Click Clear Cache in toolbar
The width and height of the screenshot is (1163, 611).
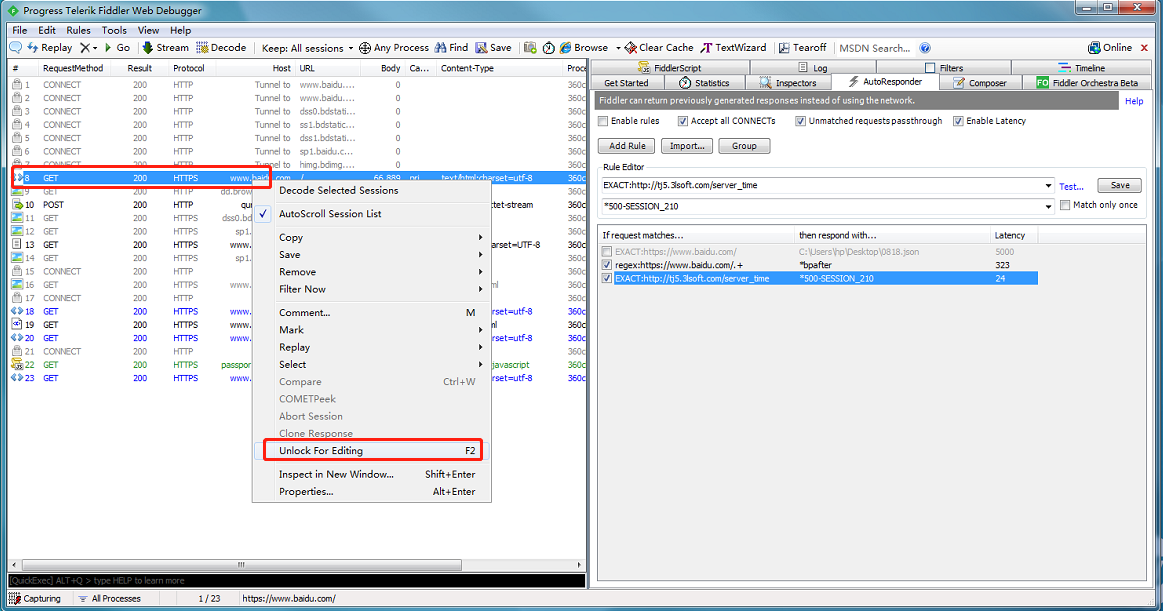[x=659, y=47]
